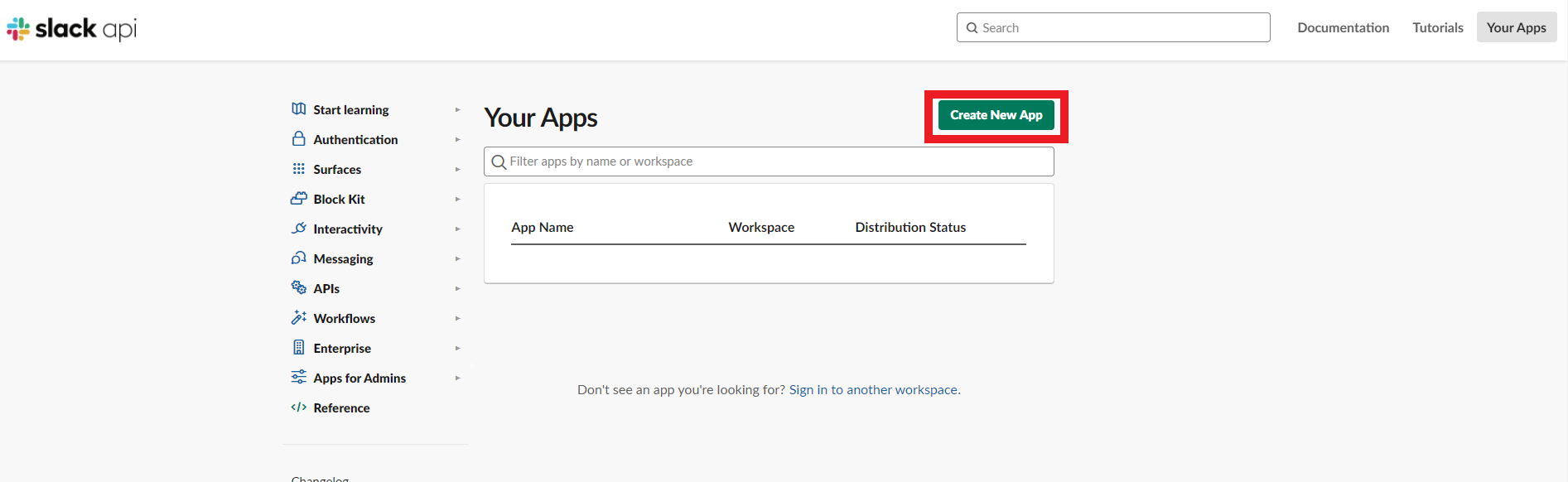Expand the Authentication section arrow

point(457,139)
